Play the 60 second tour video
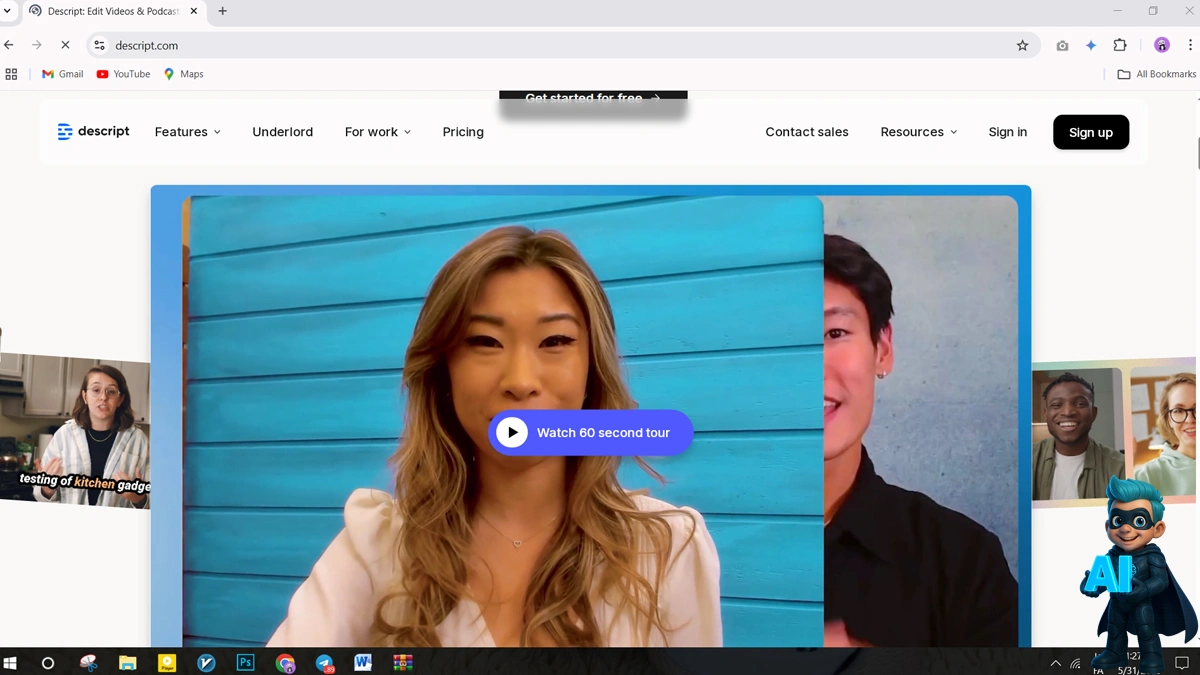Screen dimensions: 1200x675 tap(591, 433)
